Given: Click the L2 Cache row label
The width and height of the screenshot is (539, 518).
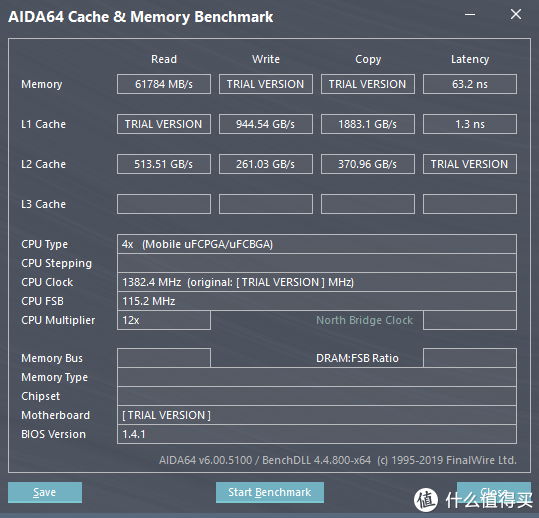Looking at the screenshot, I should click(x=43, y=164).
